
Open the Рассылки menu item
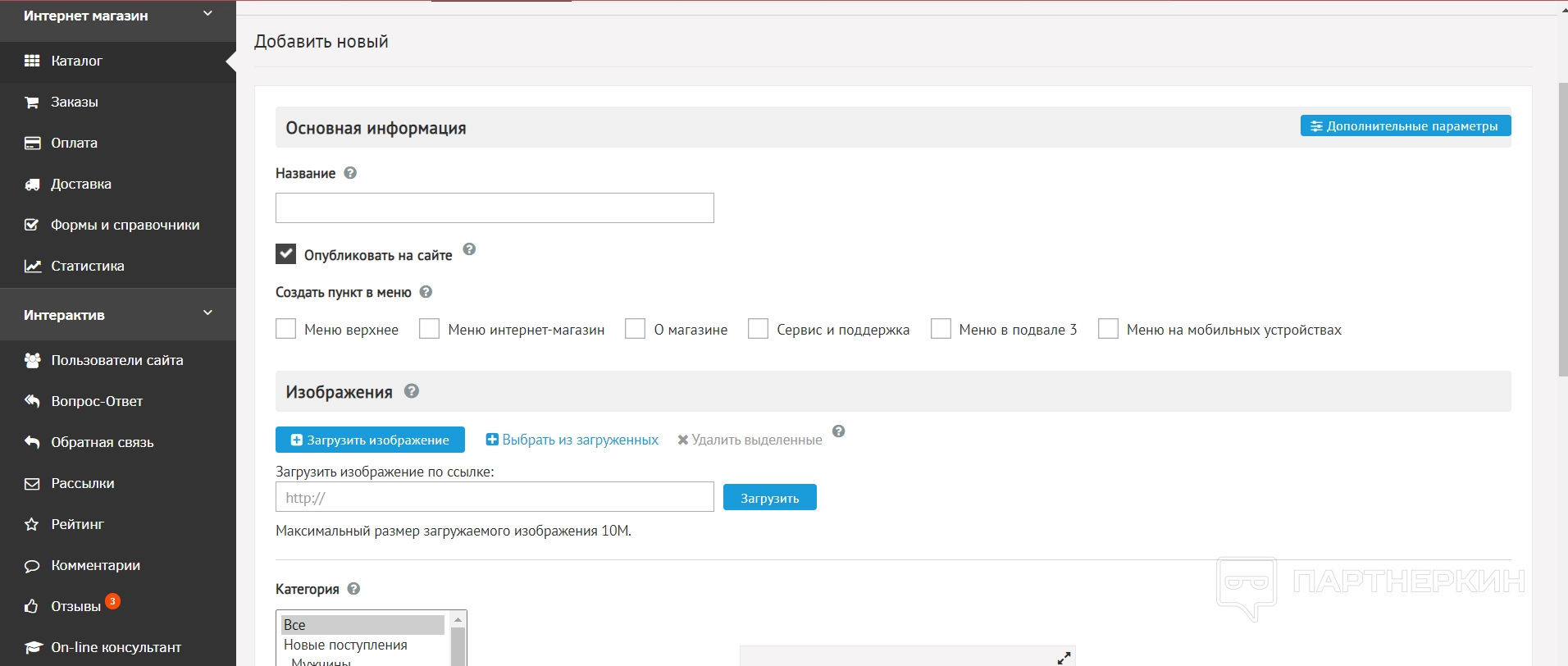coord(118,483)
